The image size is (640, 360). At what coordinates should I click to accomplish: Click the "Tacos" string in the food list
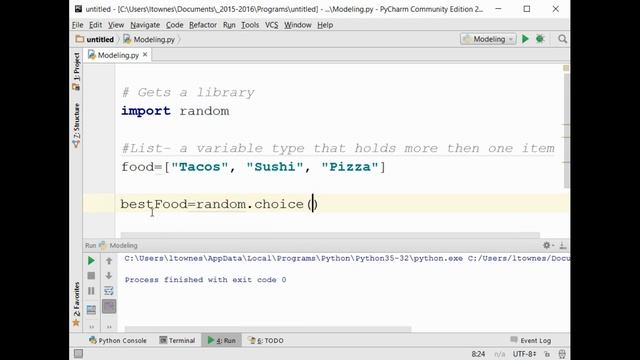(x=199, y=167)
